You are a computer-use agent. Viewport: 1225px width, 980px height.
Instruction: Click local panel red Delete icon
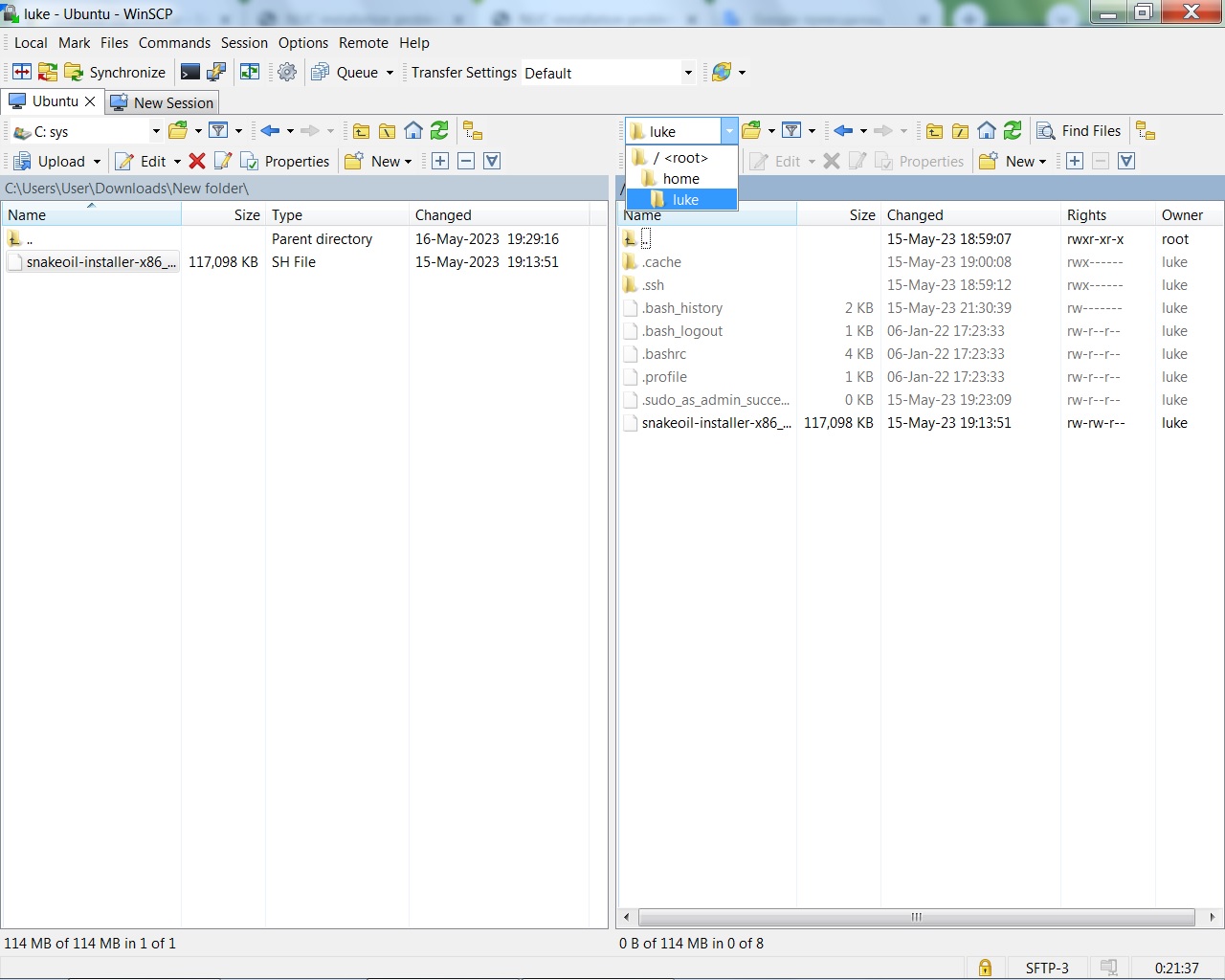tap(197, 161)
